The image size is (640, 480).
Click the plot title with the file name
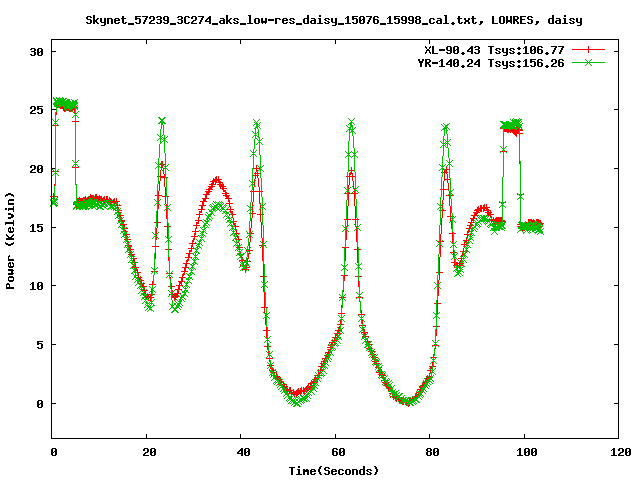coord(333,20)
